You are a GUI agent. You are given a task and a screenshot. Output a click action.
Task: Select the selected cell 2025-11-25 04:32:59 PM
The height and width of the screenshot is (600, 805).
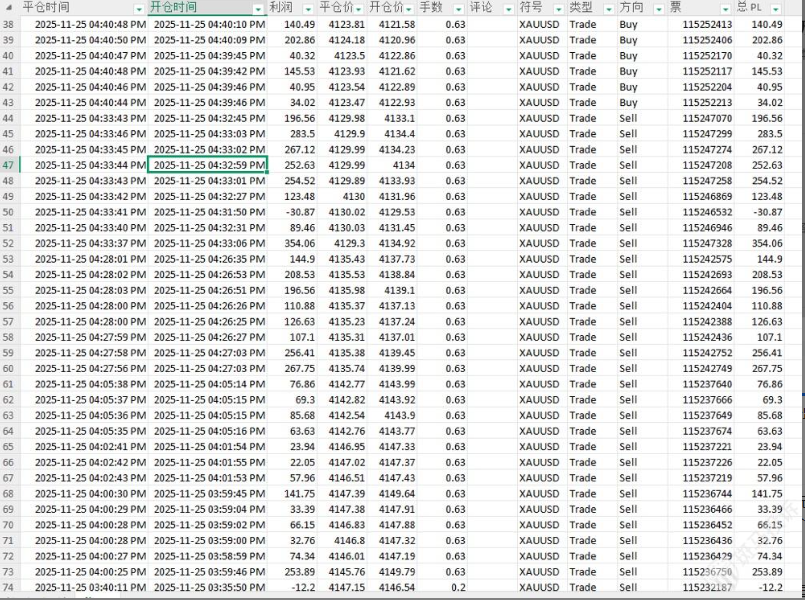(208, 165)
